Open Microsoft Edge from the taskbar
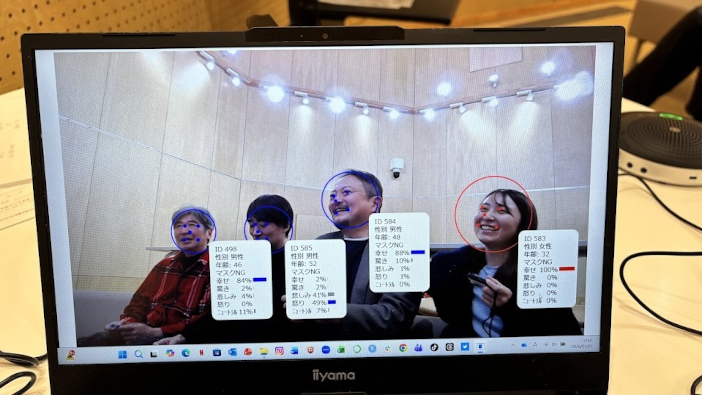702x395 pixels. click(186, 353)
